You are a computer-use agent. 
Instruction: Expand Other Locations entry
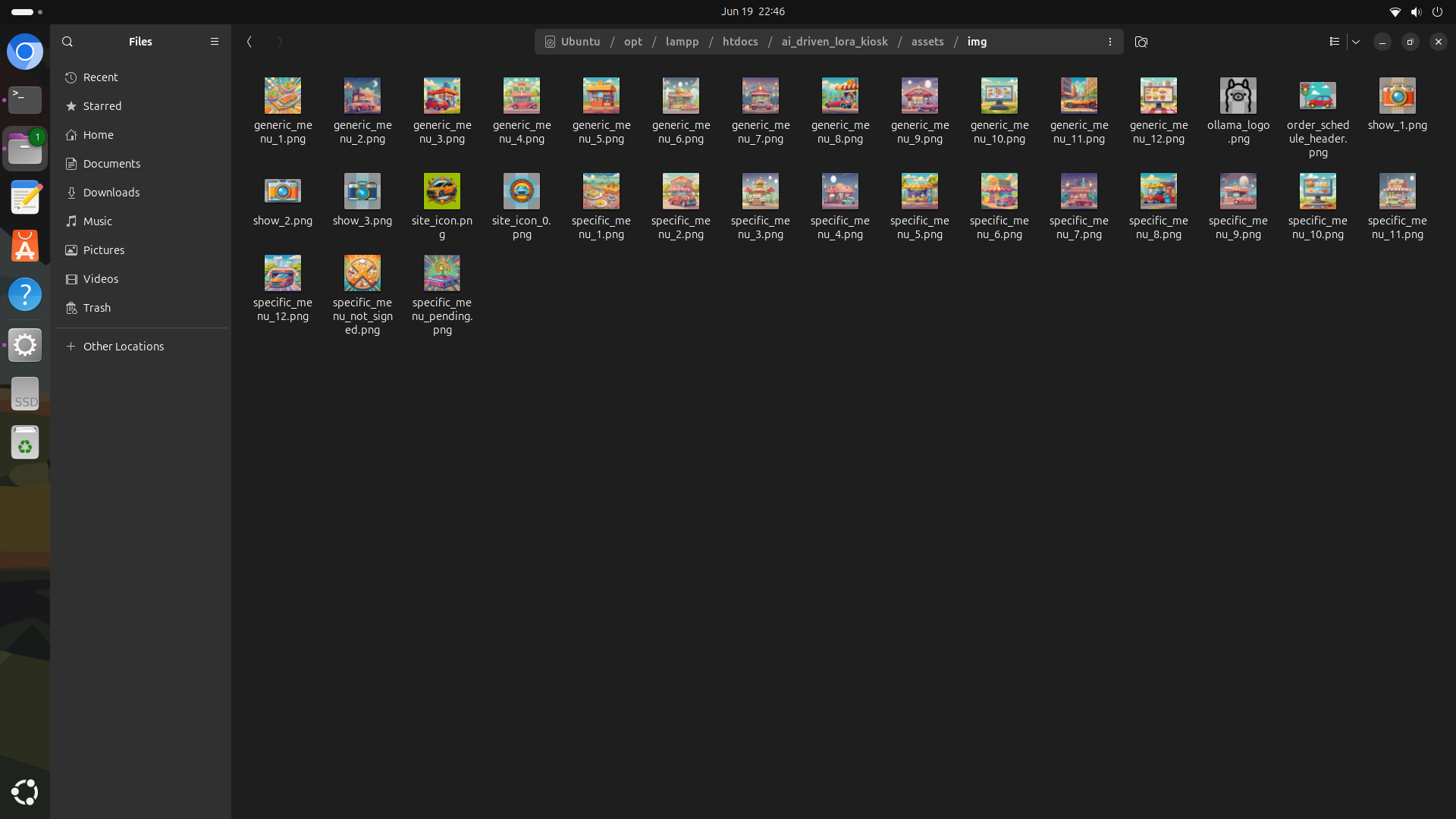tap(123, 347)
